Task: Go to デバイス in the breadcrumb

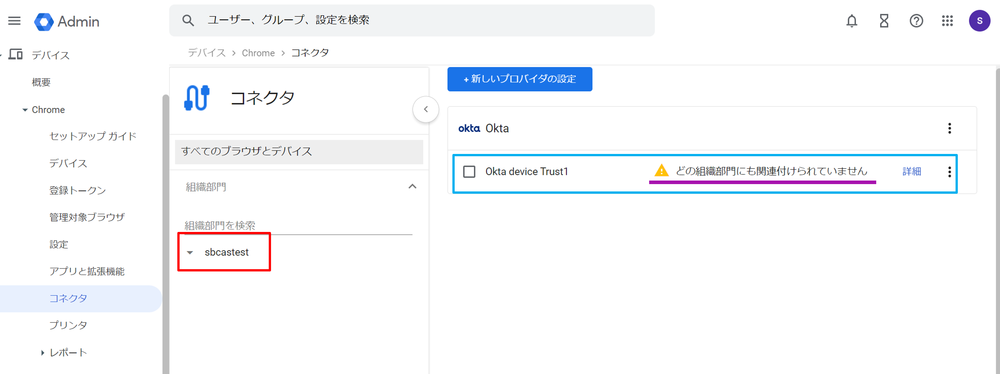Action: coord(207,53)
